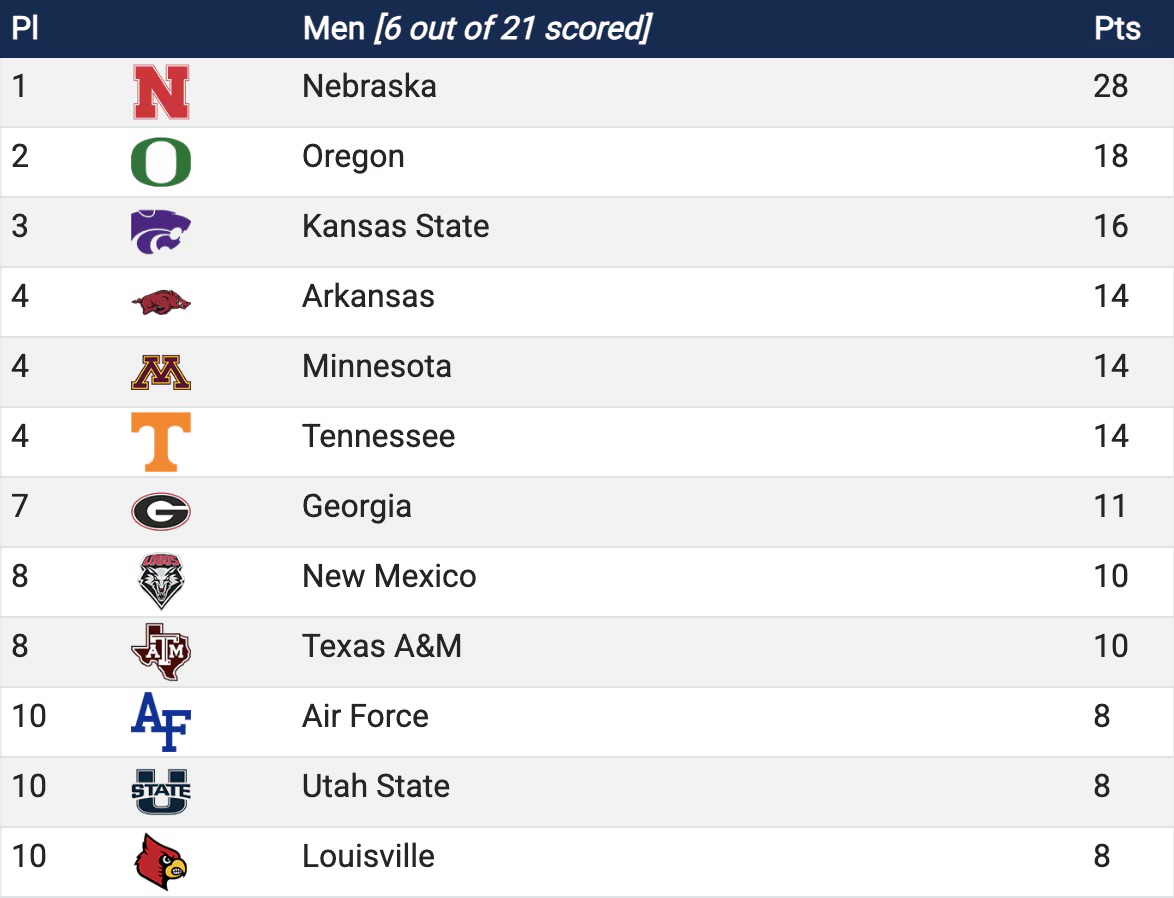Click the Pts column header

tap(1117, 28)
